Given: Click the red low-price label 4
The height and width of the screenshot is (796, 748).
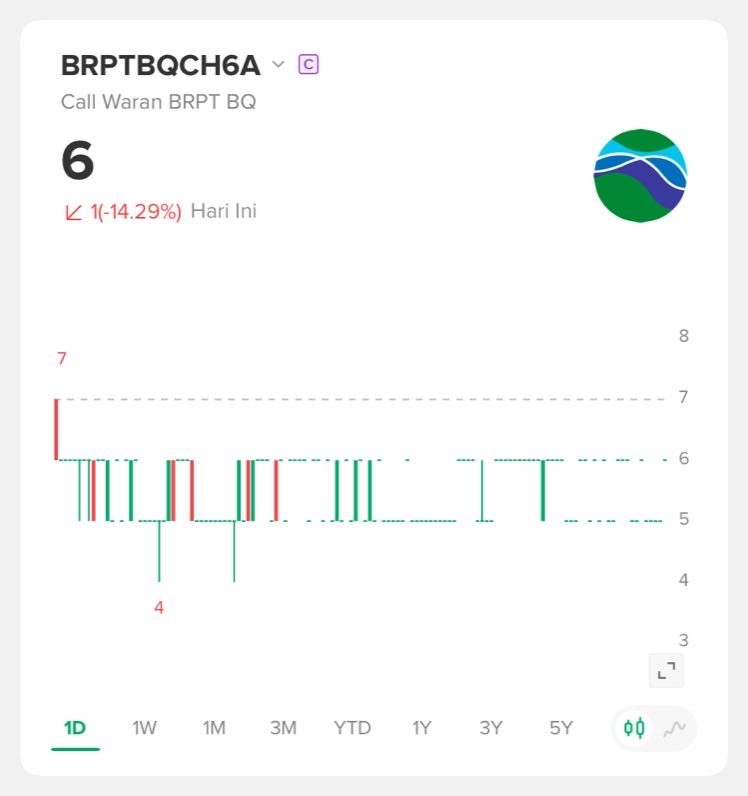Looking at the screenshot, I should click(x=159, y=607).
